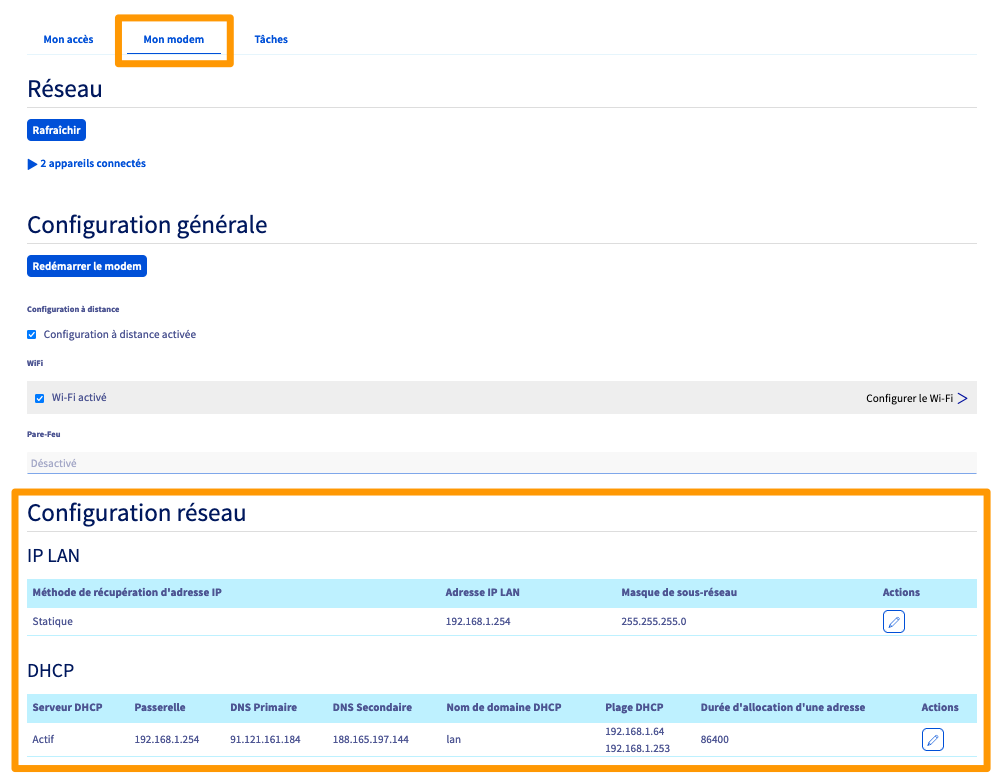
Task: Edit the DHCP configuration with pencil icon
Action: point(932,740)
